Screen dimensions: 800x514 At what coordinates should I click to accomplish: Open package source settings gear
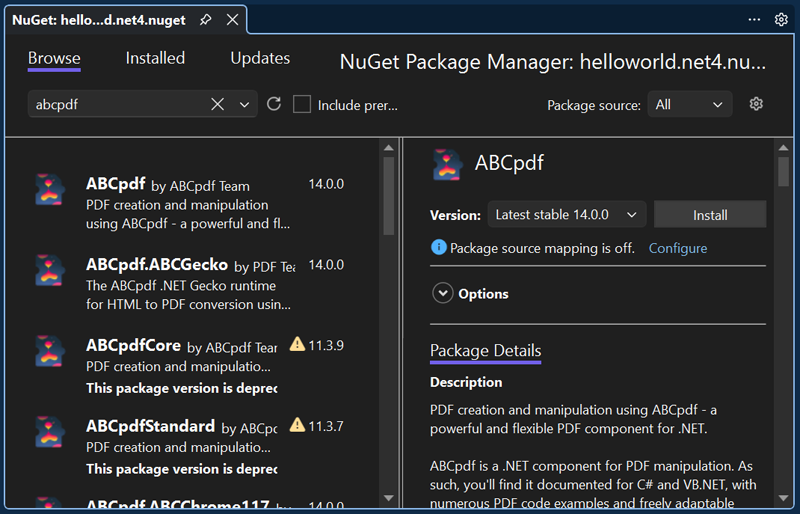pos(756,104)
